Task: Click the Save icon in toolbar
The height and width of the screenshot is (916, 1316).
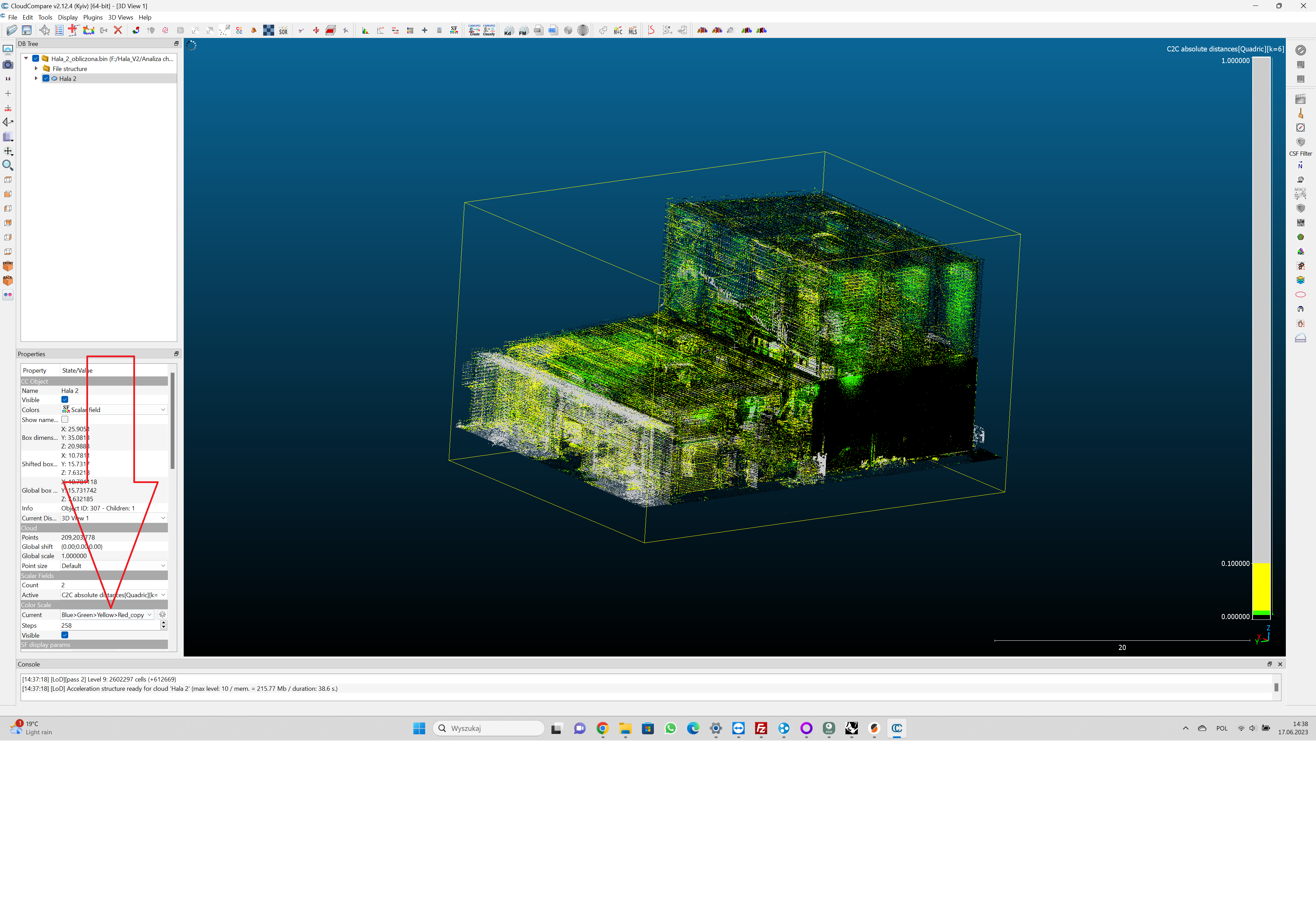Action: (26, 31)
